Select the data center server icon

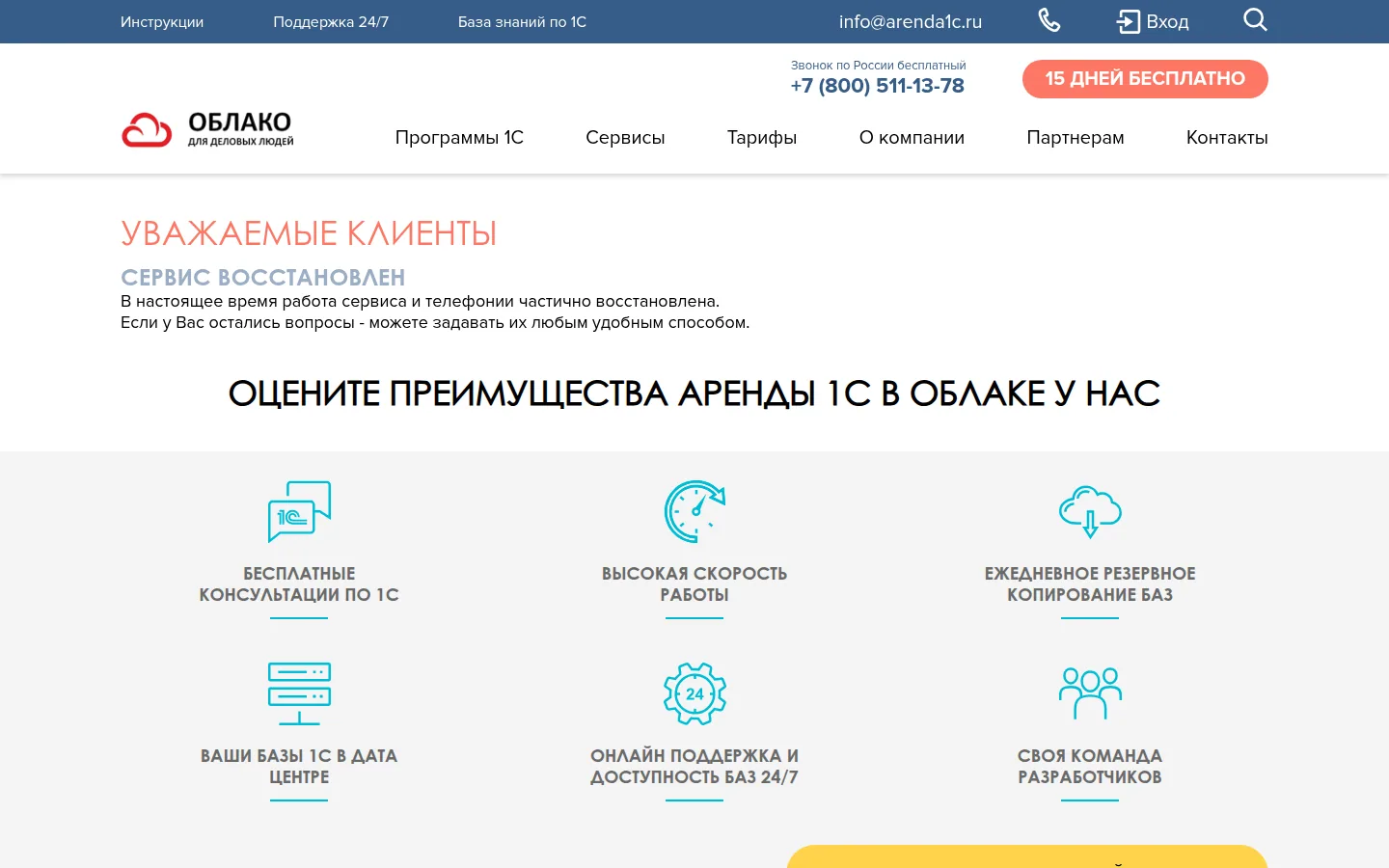pyautogui.click(x=299, y=693)
